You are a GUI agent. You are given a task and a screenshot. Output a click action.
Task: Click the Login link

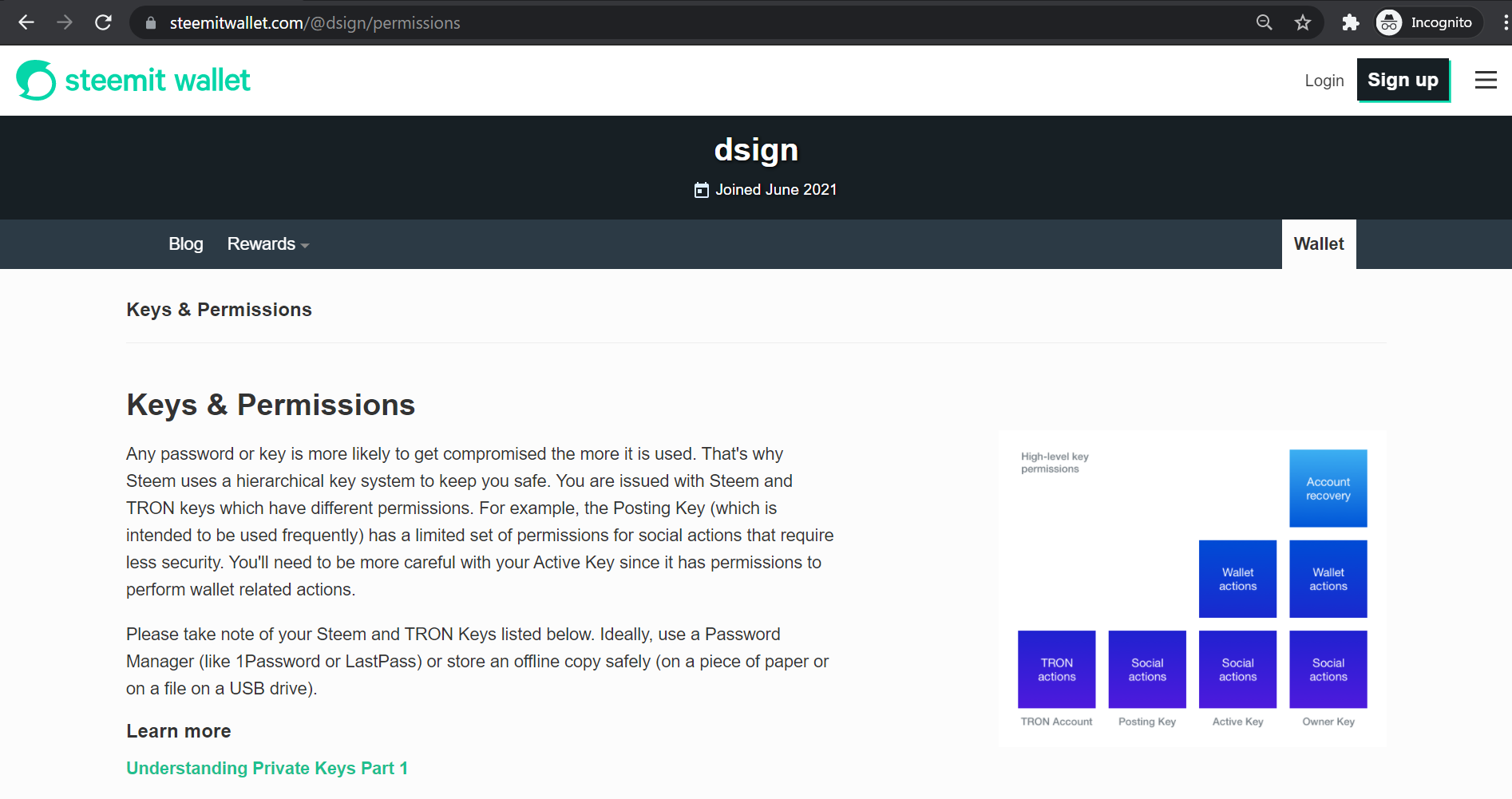pyautogui.click(x=1324, y=81)
